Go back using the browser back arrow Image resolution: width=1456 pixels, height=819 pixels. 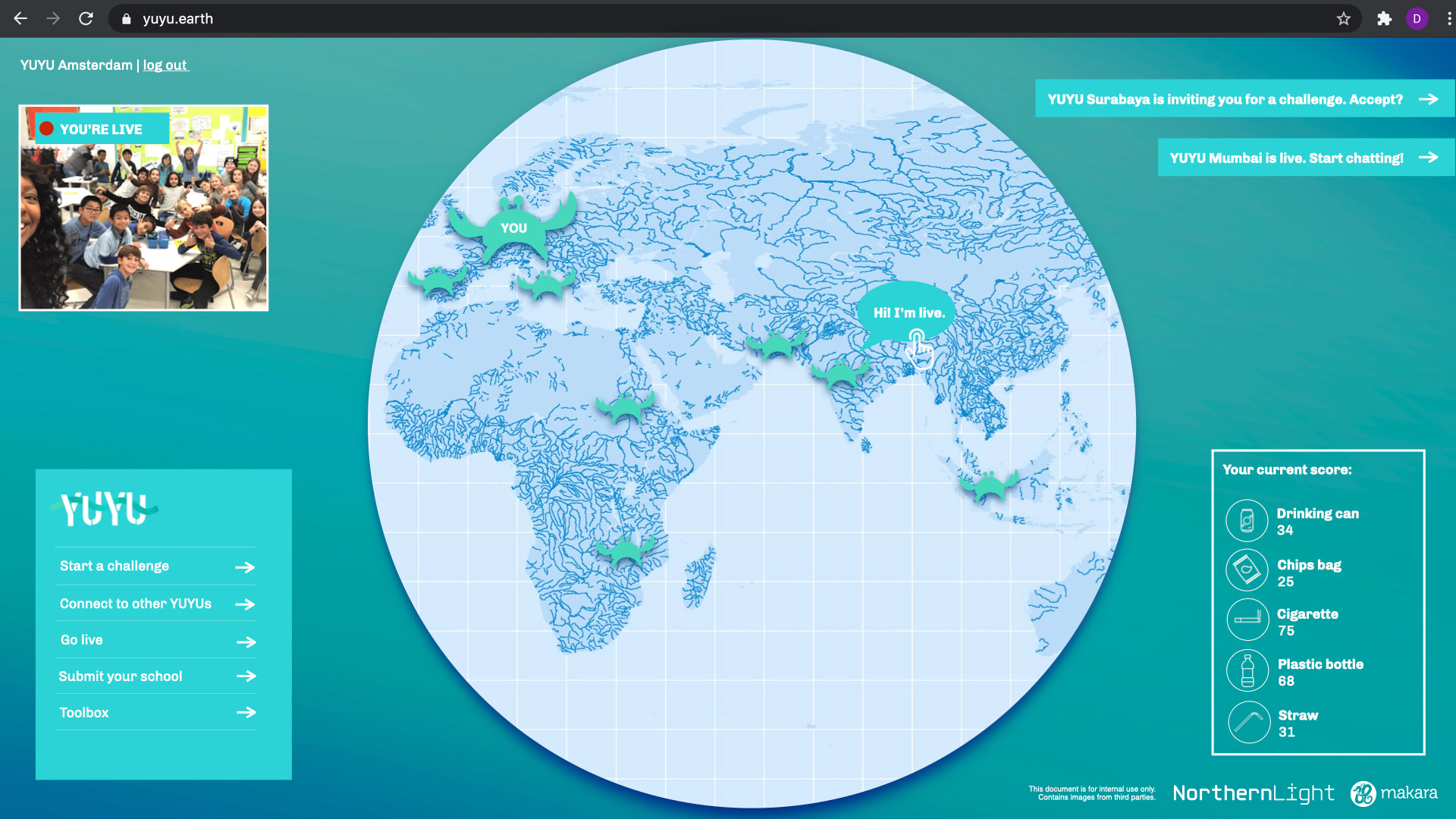click(20, 18)
